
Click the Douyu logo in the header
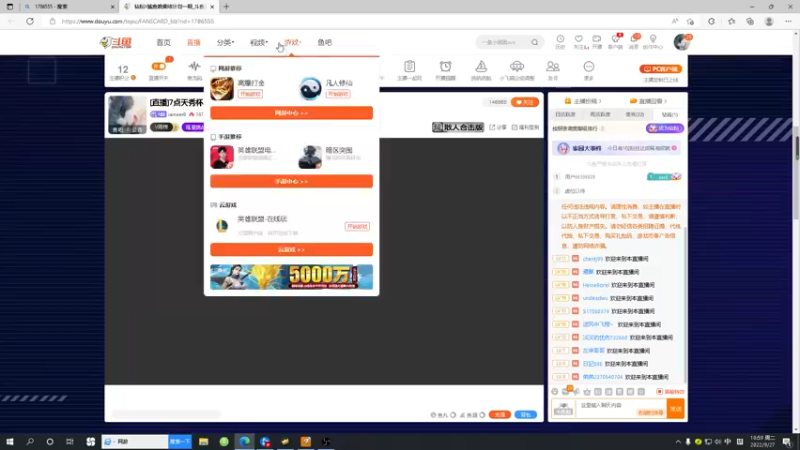tap(116, 42)
